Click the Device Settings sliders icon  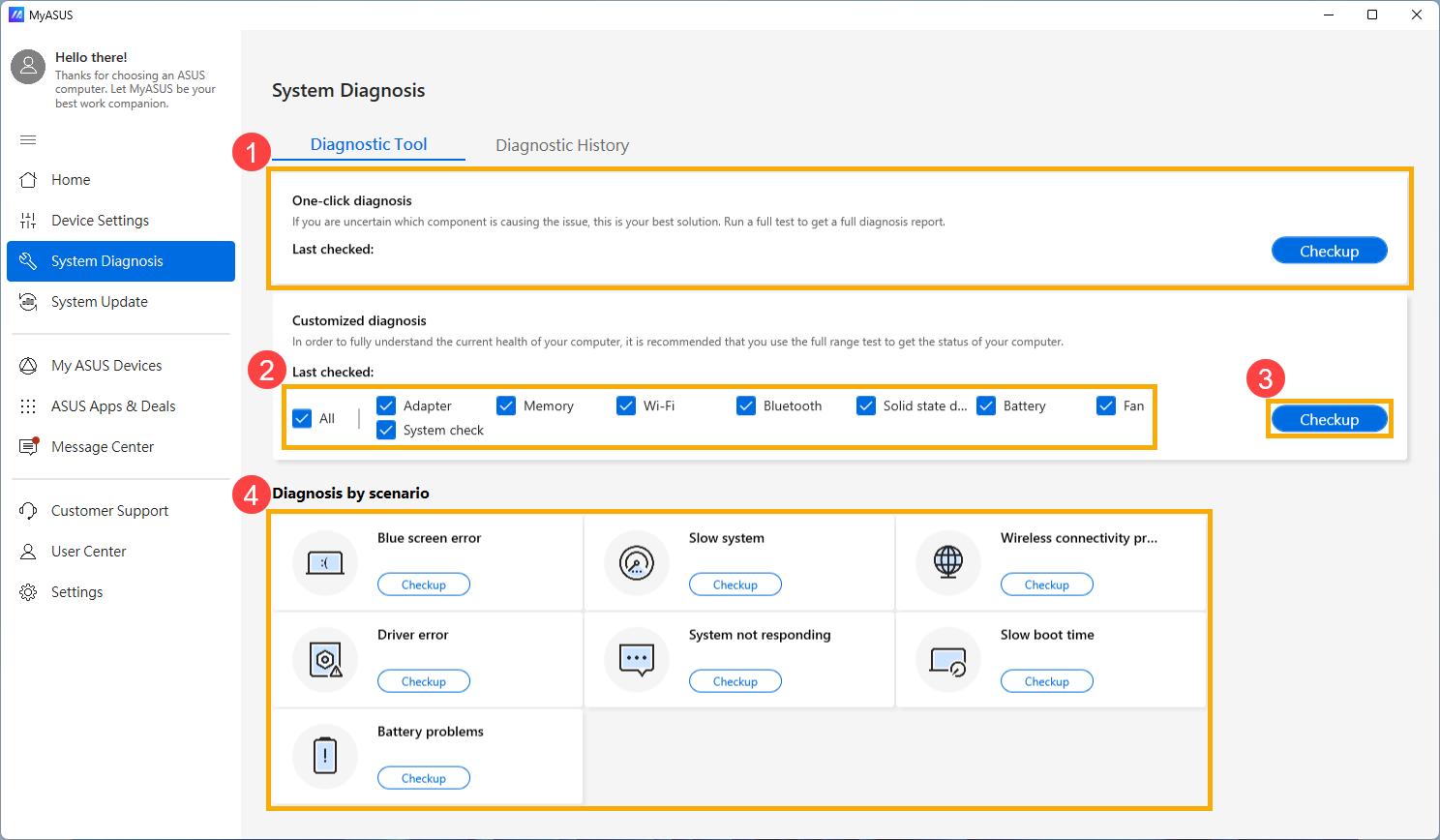click(x=28, y=221)
